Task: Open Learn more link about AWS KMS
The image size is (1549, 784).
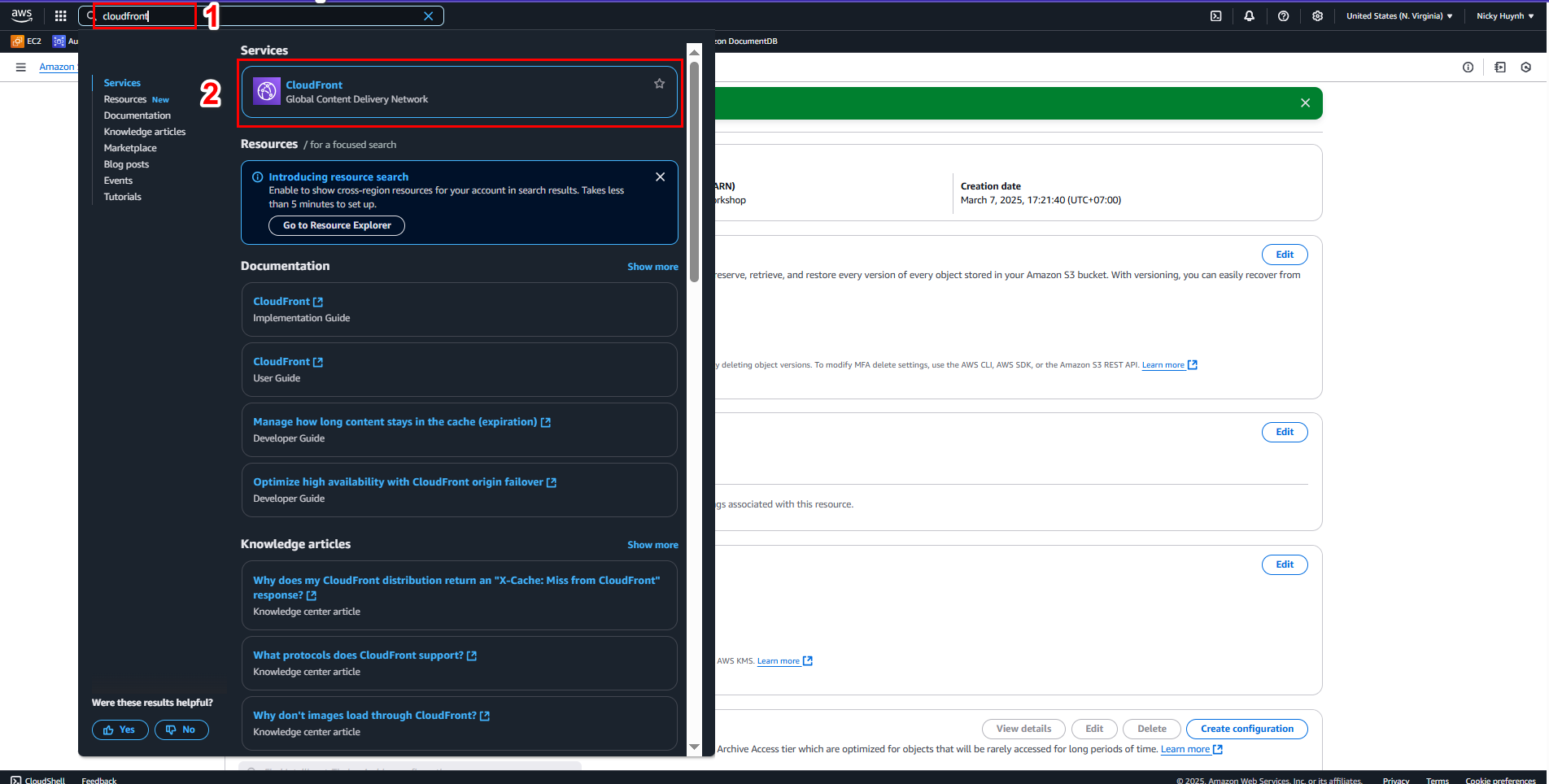Action: pyautogui.click(x=784, y=661)
